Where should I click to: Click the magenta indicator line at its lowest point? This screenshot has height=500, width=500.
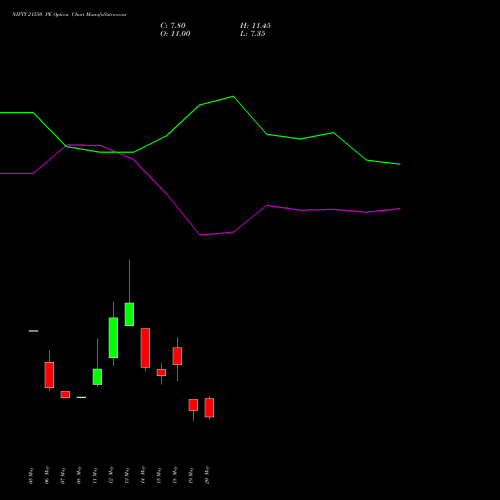[x=200, y=235]
